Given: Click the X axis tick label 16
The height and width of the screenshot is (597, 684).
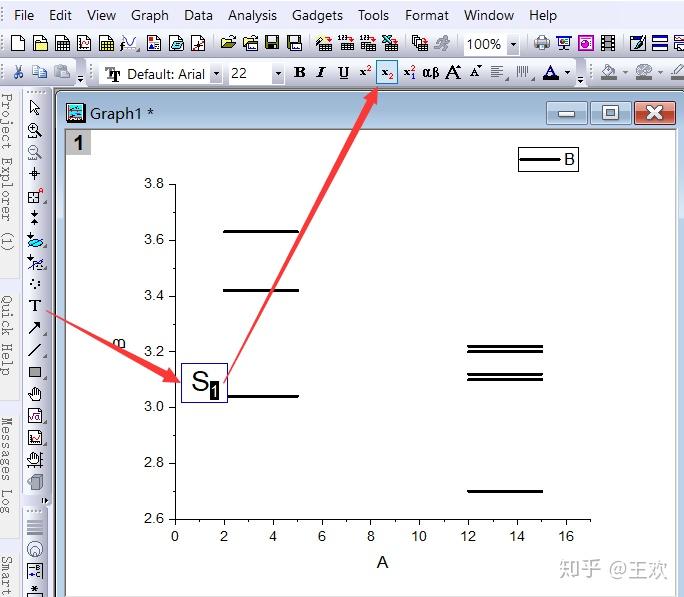Looking at the screenshot, I should pos(566,536).
